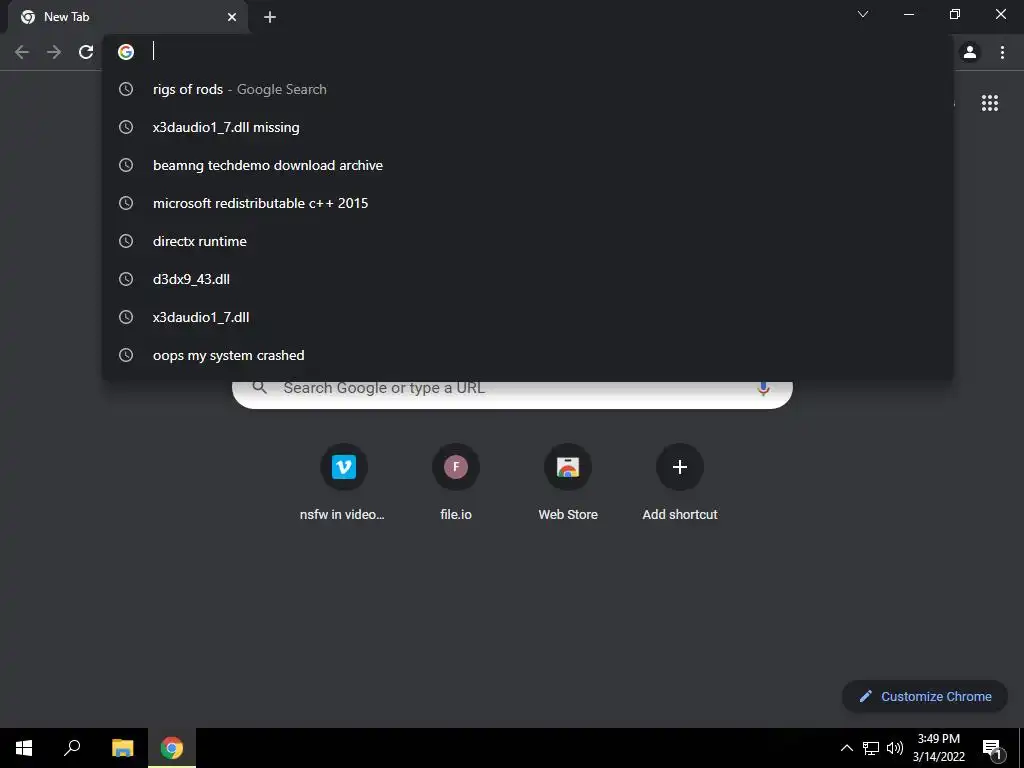Click the clock icon beside 'directx runtime'
Viewport: 1024px width, 768px height.
pyautogui.click(x=126, y=241)
